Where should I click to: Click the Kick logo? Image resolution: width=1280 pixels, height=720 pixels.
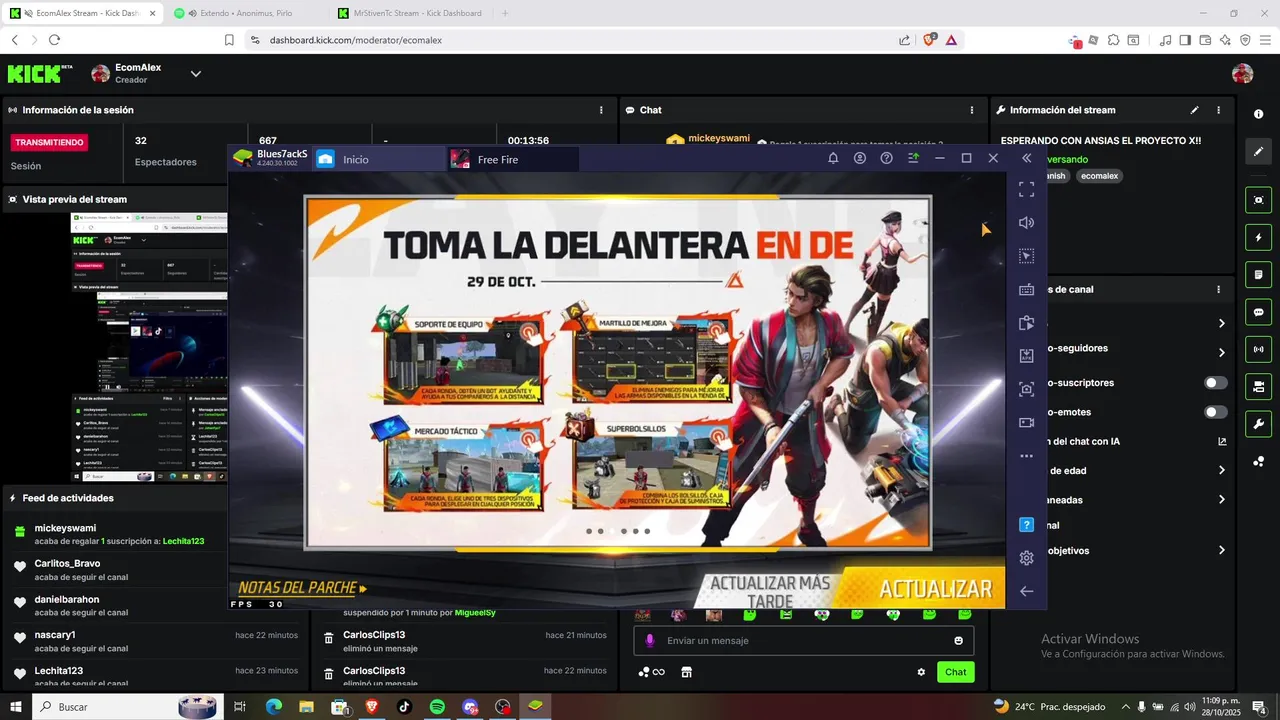(x=40, y=73)
